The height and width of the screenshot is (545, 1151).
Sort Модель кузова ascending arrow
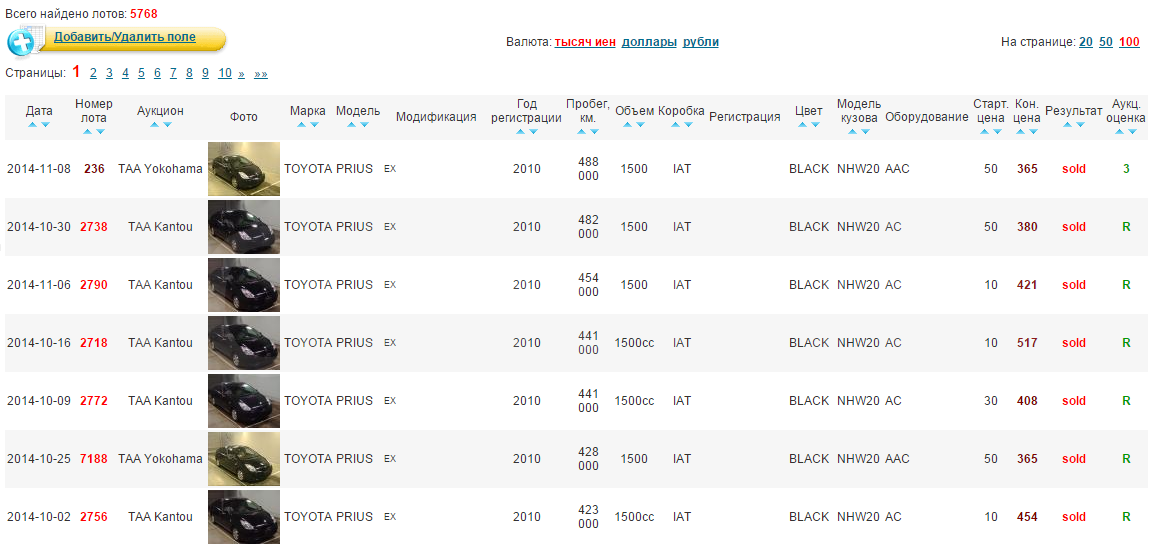coord(852,131)
